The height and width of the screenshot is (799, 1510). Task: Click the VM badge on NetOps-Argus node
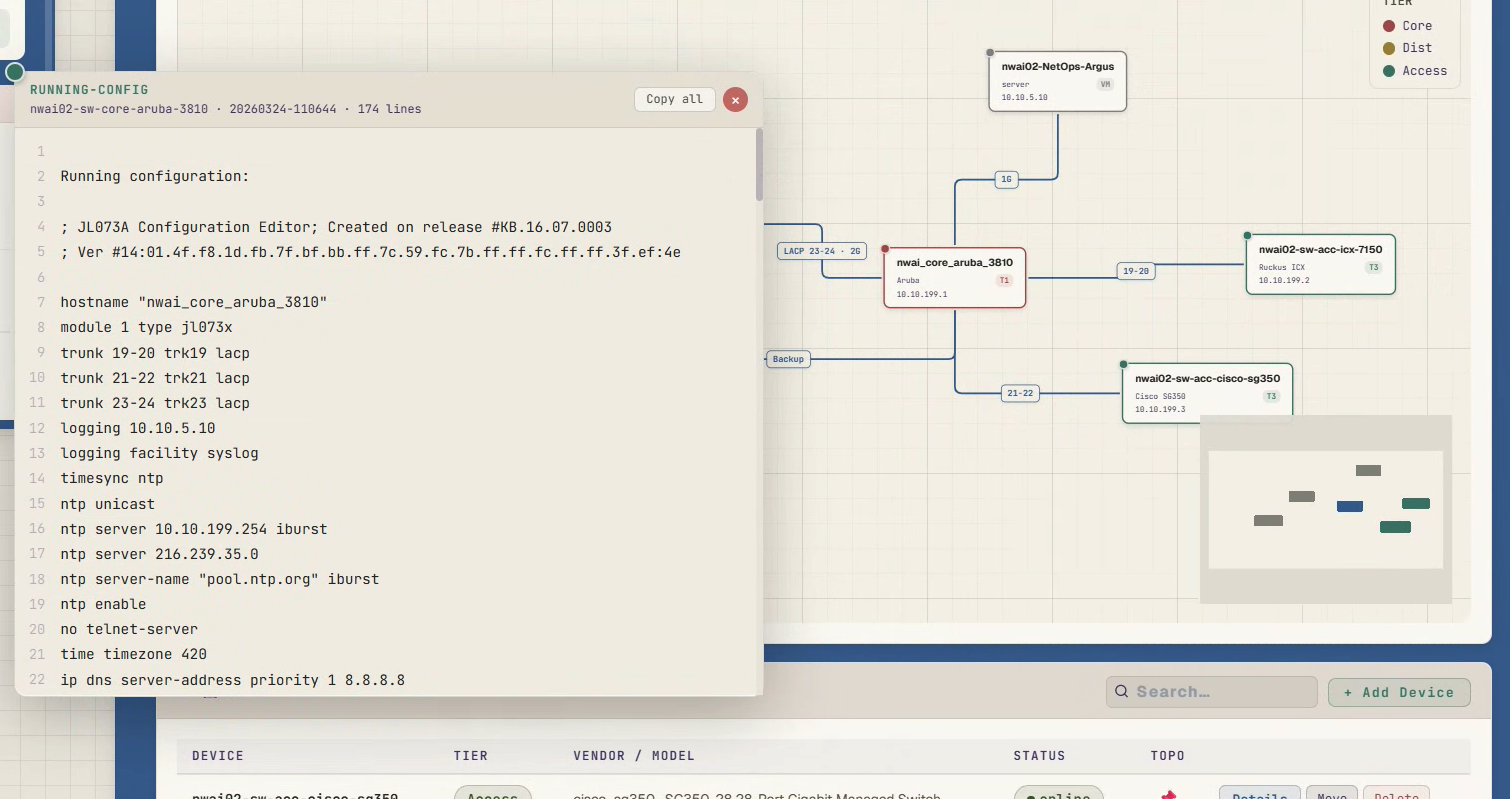[1105, 84]
